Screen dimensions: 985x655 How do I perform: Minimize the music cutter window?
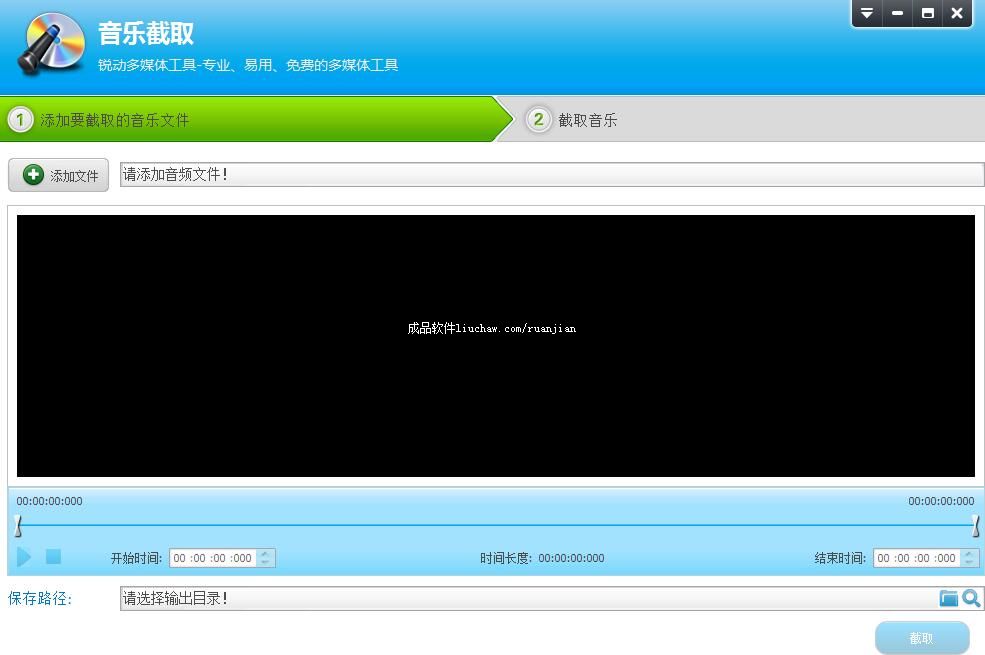coord(897,13)
